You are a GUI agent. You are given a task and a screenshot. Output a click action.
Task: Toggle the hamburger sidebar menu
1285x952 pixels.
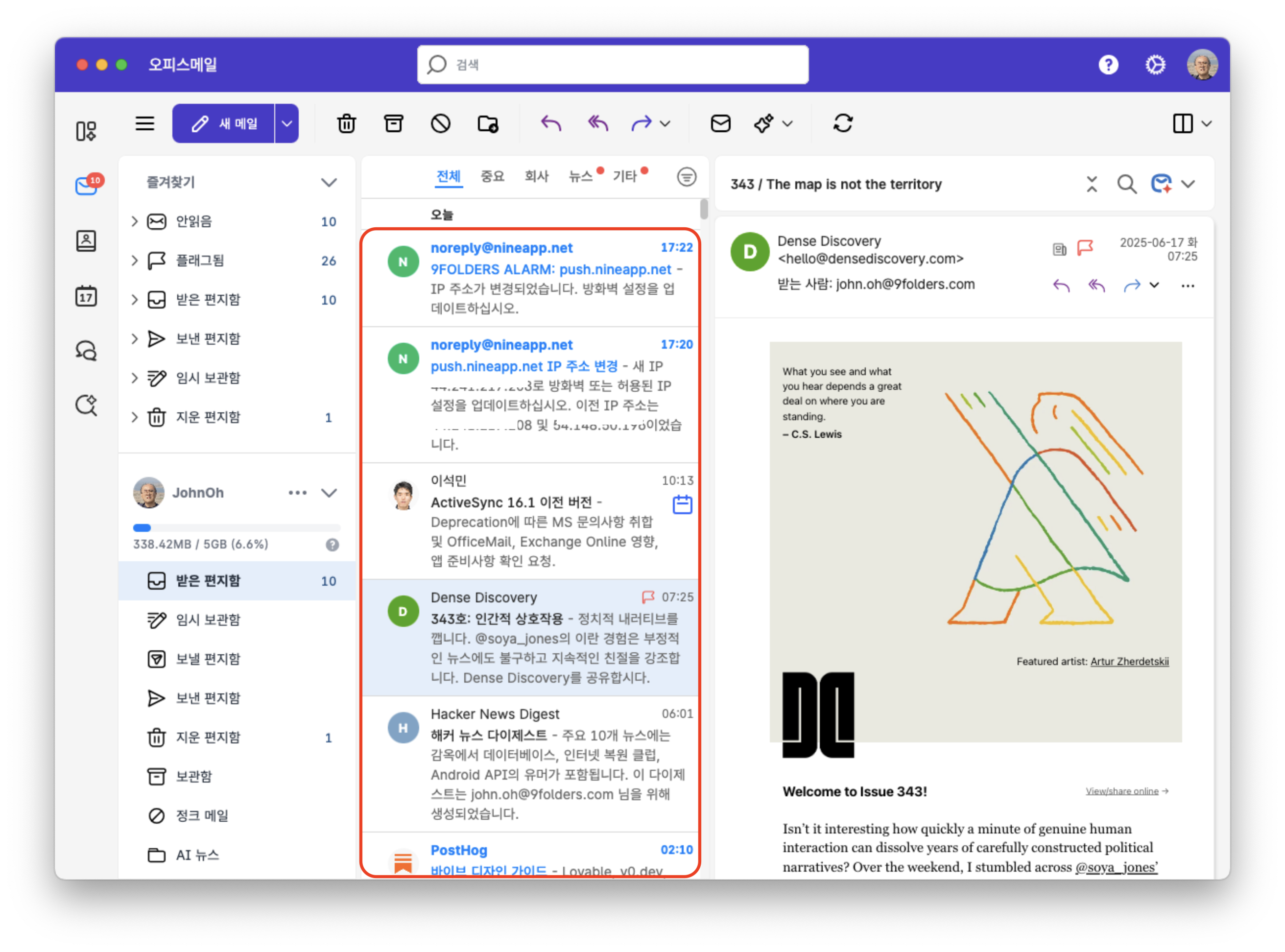coord(144,123)
